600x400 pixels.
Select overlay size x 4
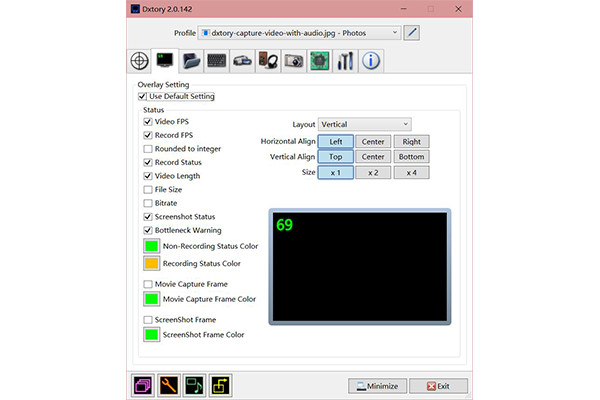point(411,173)
